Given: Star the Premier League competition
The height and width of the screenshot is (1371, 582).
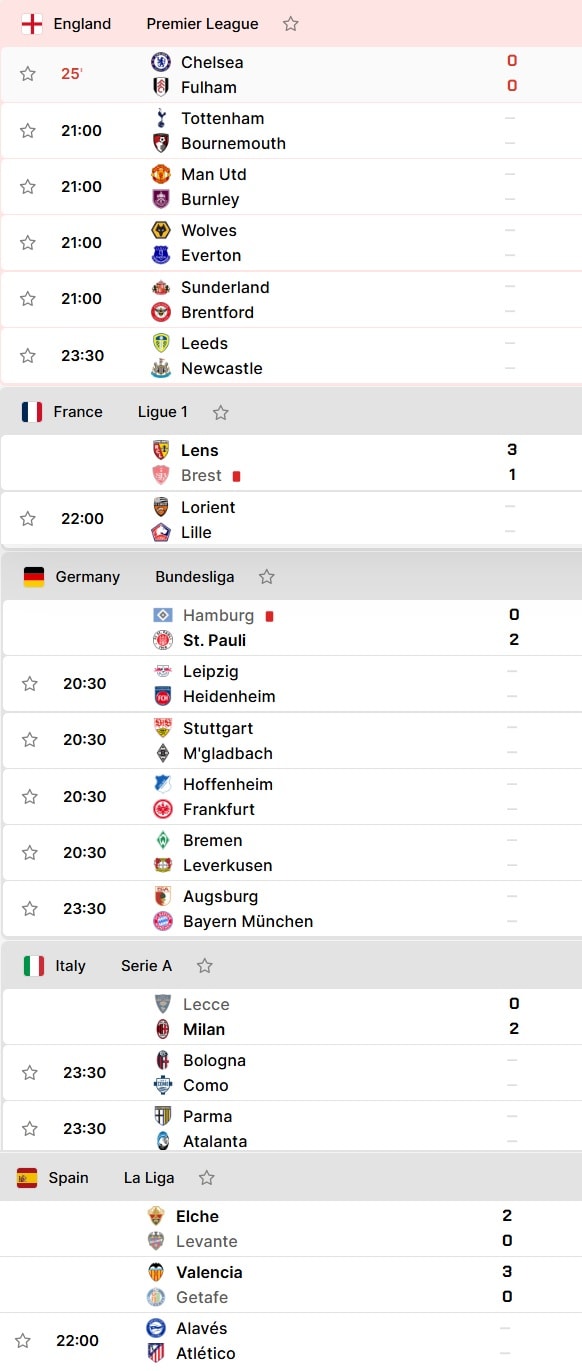Looking at the screenshot, I should pos(290,24).
